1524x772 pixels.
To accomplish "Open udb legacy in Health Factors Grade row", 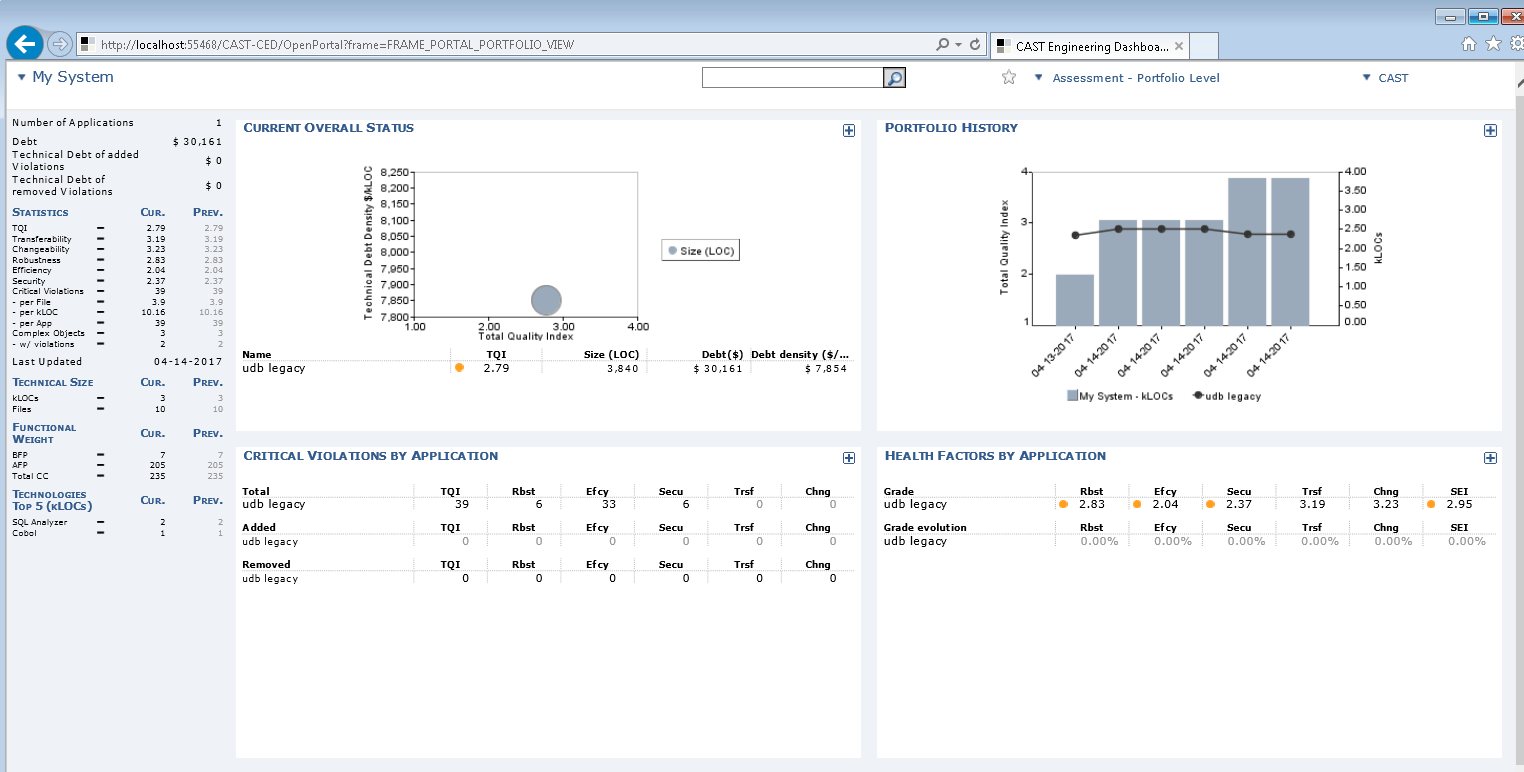I will [915, 504].
